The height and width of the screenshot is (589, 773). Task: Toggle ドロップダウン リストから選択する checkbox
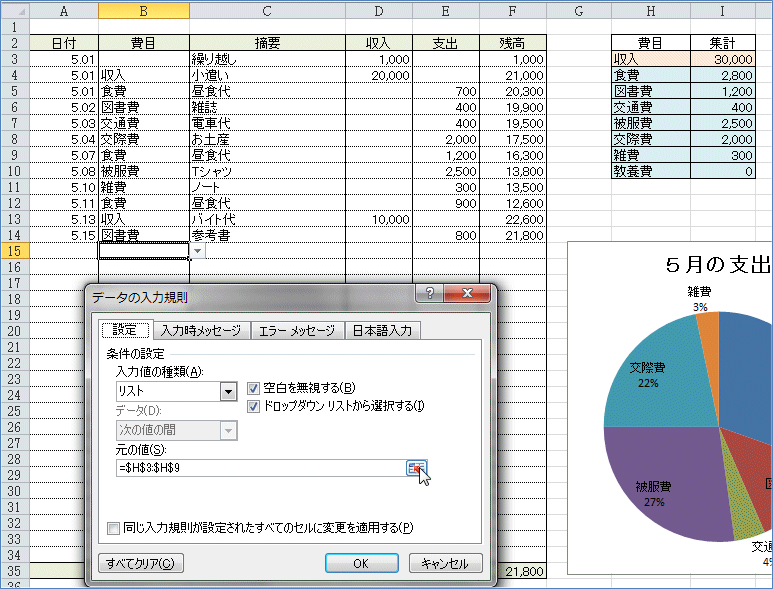click(x=253, y=407)
